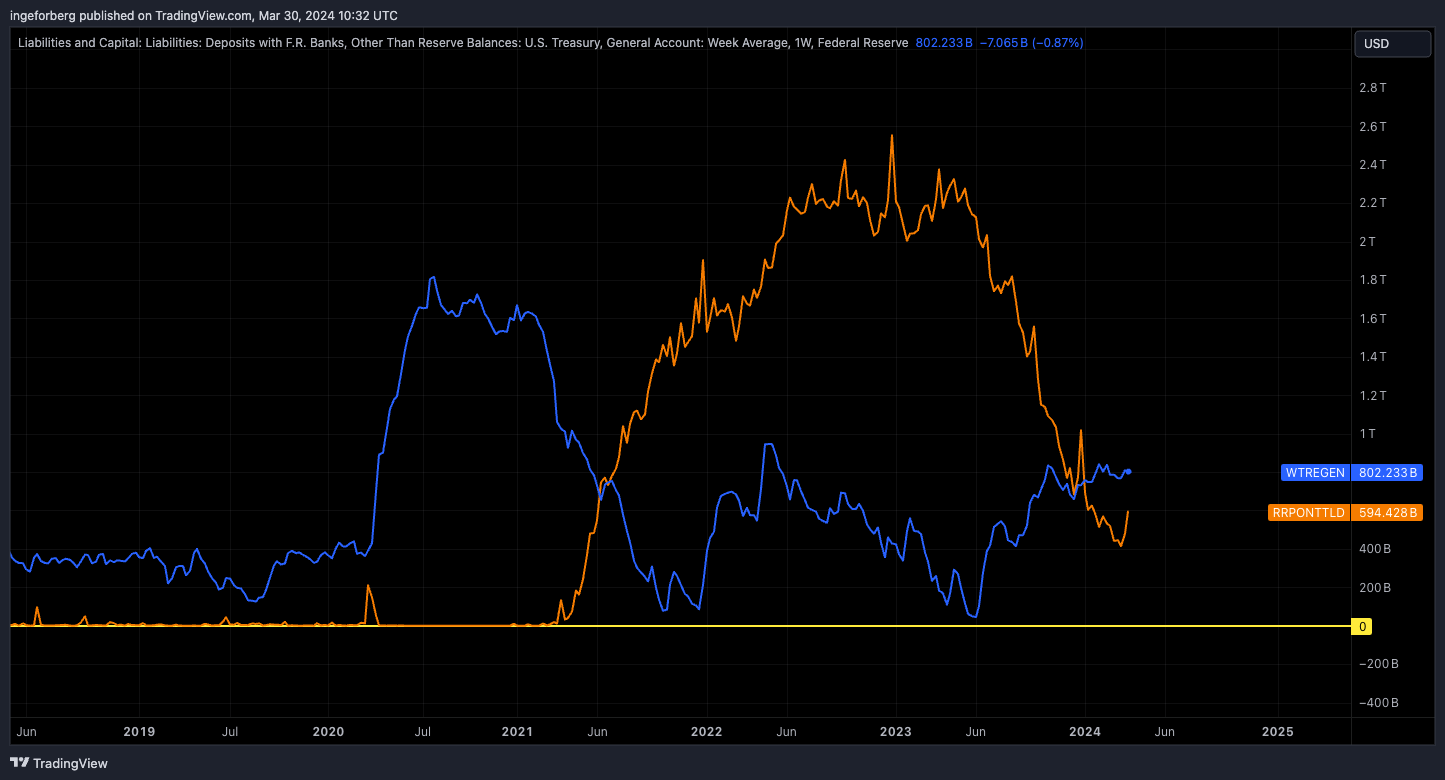Click the chart title legend text
The height and width of the screenshot is (780, 1445).
coord(463,43)
